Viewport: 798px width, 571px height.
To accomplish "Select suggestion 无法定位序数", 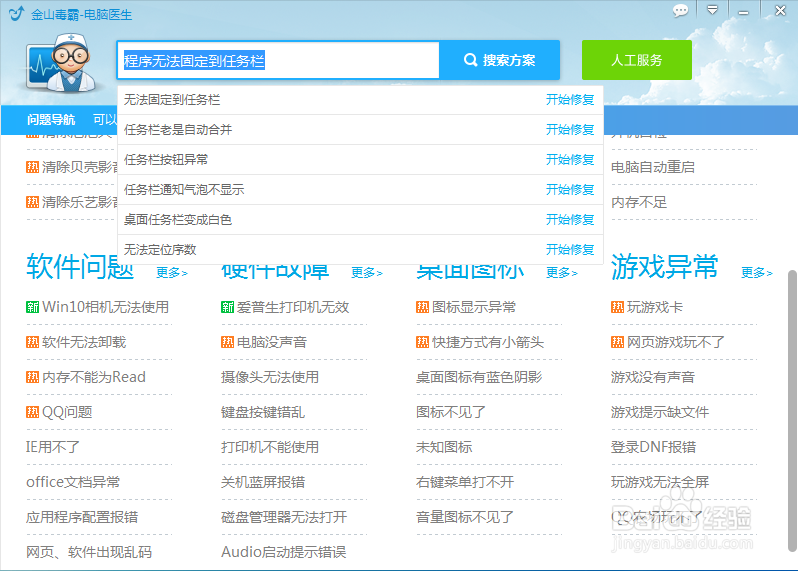I will (x=160, y=250).
